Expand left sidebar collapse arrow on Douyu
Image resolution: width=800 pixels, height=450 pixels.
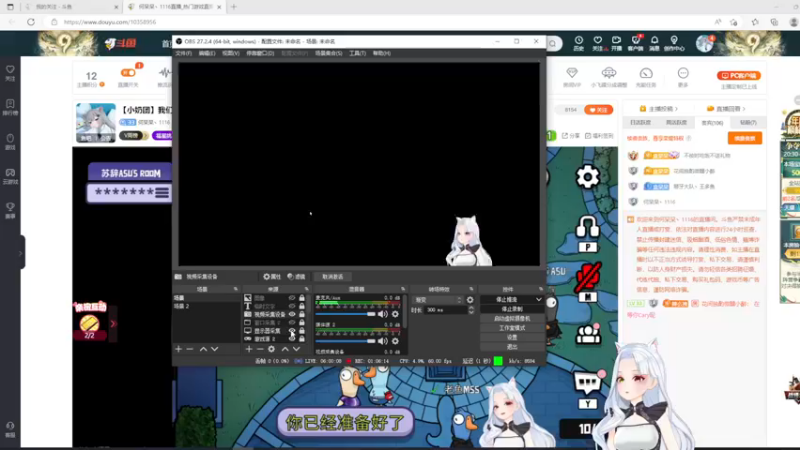pyautogui.click(x=20, y=253)
